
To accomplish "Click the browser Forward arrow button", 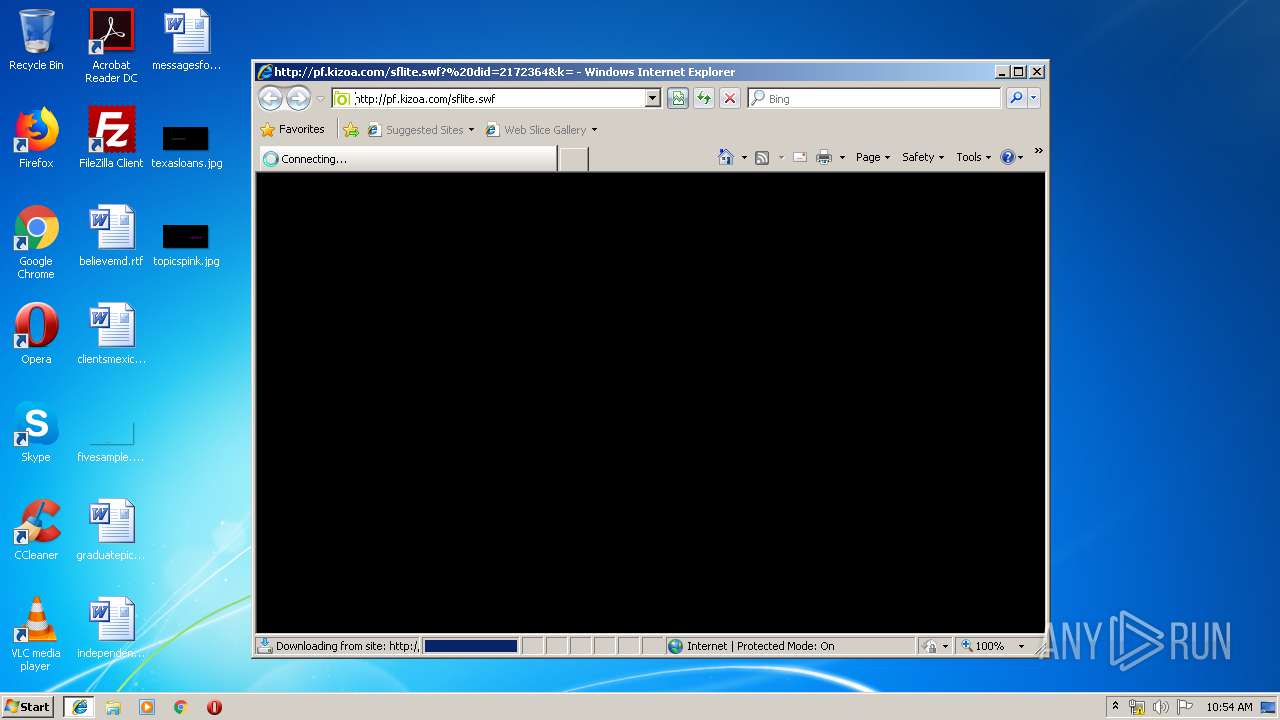I will (298, 98).
